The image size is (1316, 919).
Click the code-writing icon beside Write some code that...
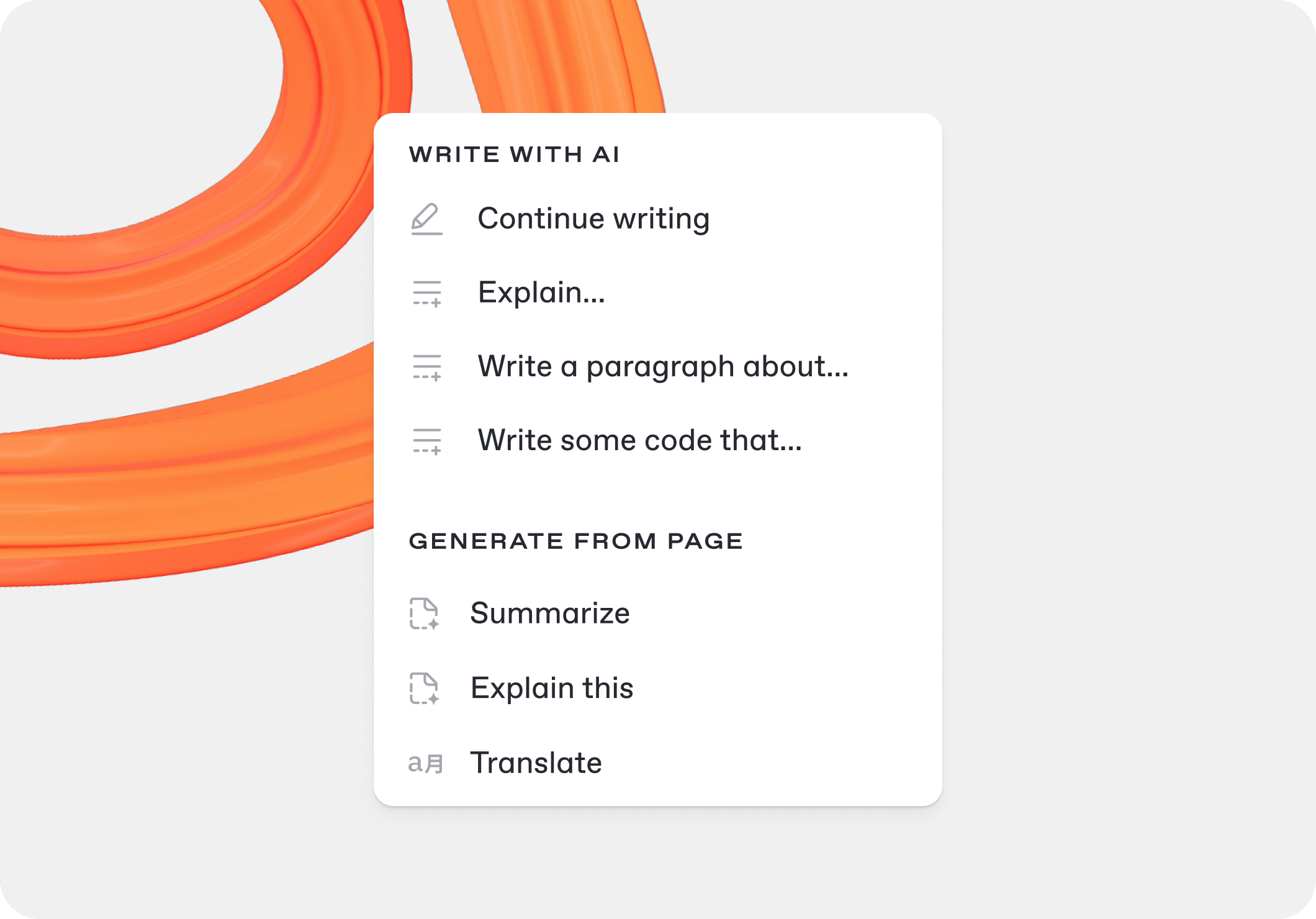click(x=427, y=440)
